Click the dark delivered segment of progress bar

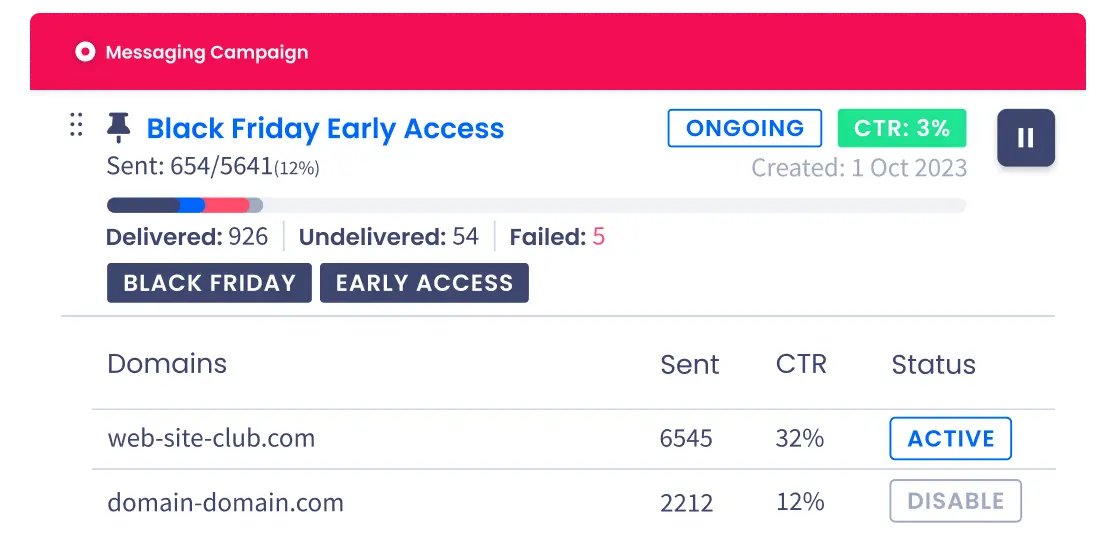click(142, 206)
